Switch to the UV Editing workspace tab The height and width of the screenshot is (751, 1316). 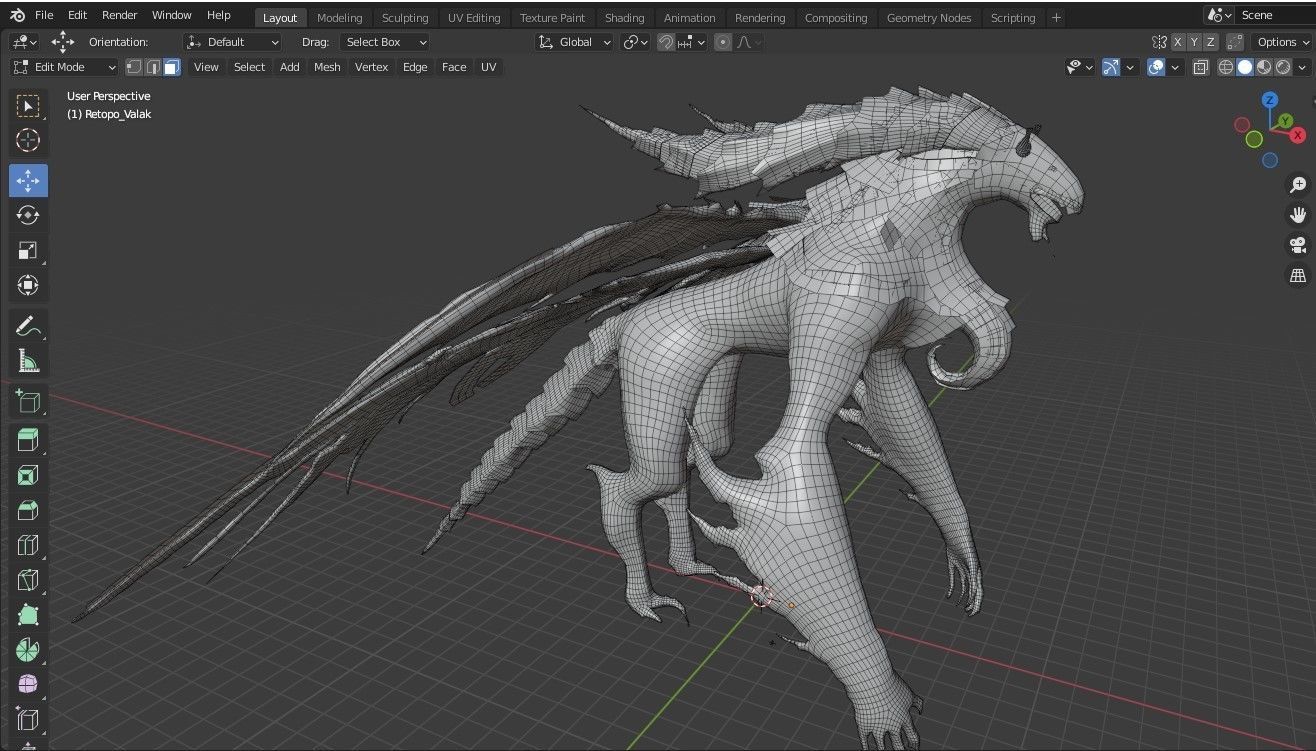pyautogui.click(x=474, y=18)
